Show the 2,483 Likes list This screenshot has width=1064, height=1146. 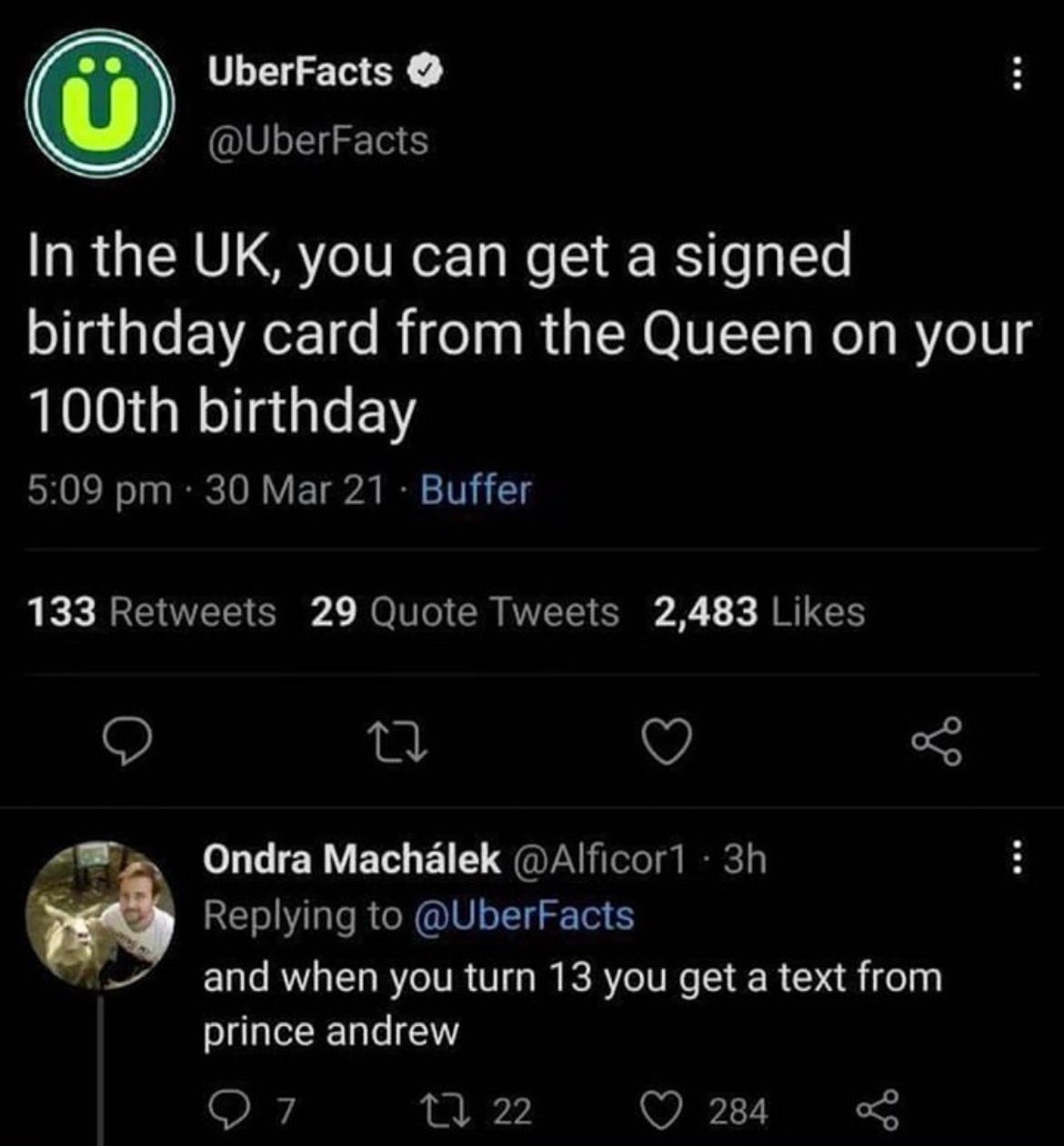(x=758, y=612)
